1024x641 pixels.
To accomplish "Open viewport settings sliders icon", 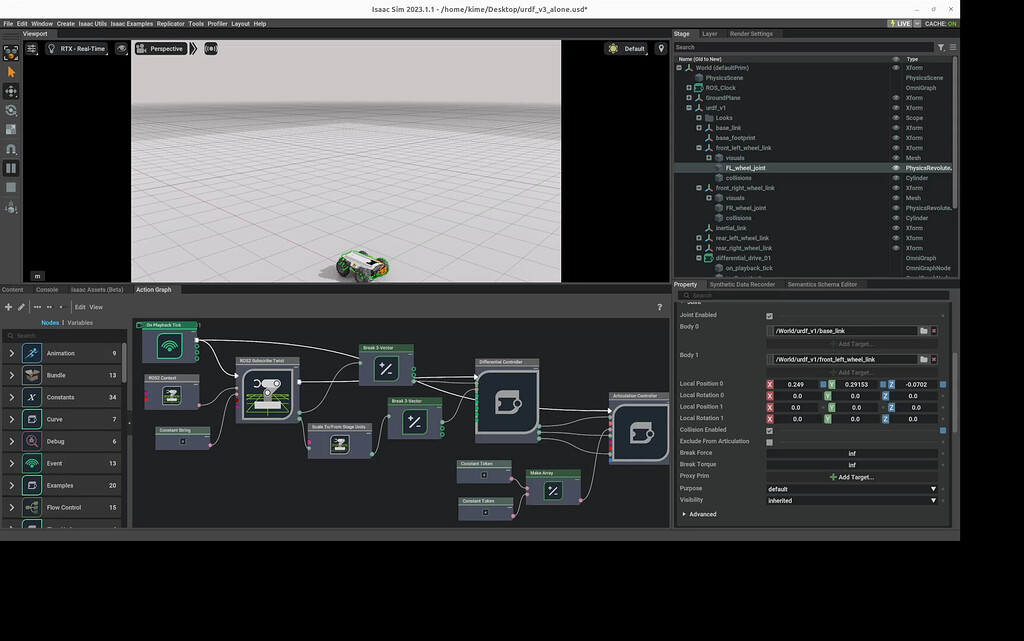I will 32,48.
